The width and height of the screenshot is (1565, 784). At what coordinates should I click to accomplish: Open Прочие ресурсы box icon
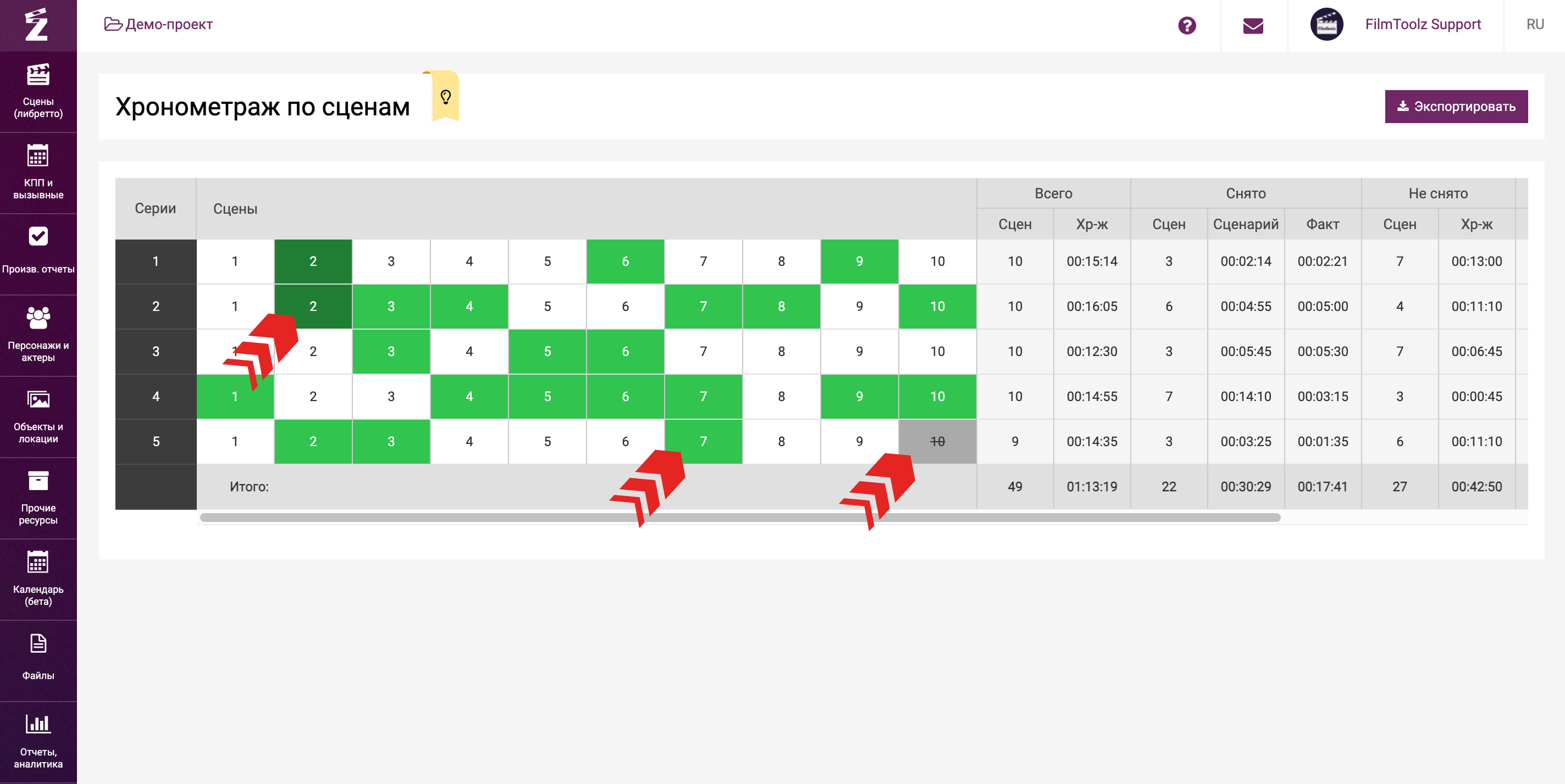38,482
